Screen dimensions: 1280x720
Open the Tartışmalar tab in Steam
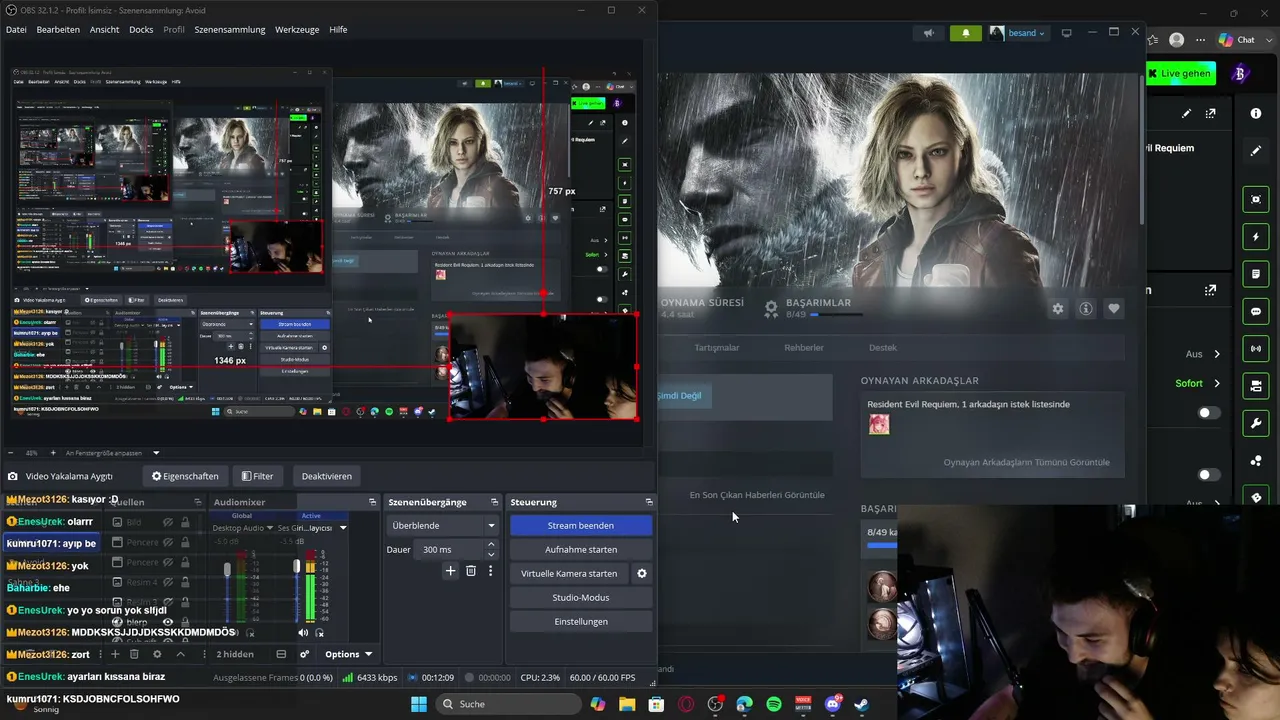click(717, 348)
